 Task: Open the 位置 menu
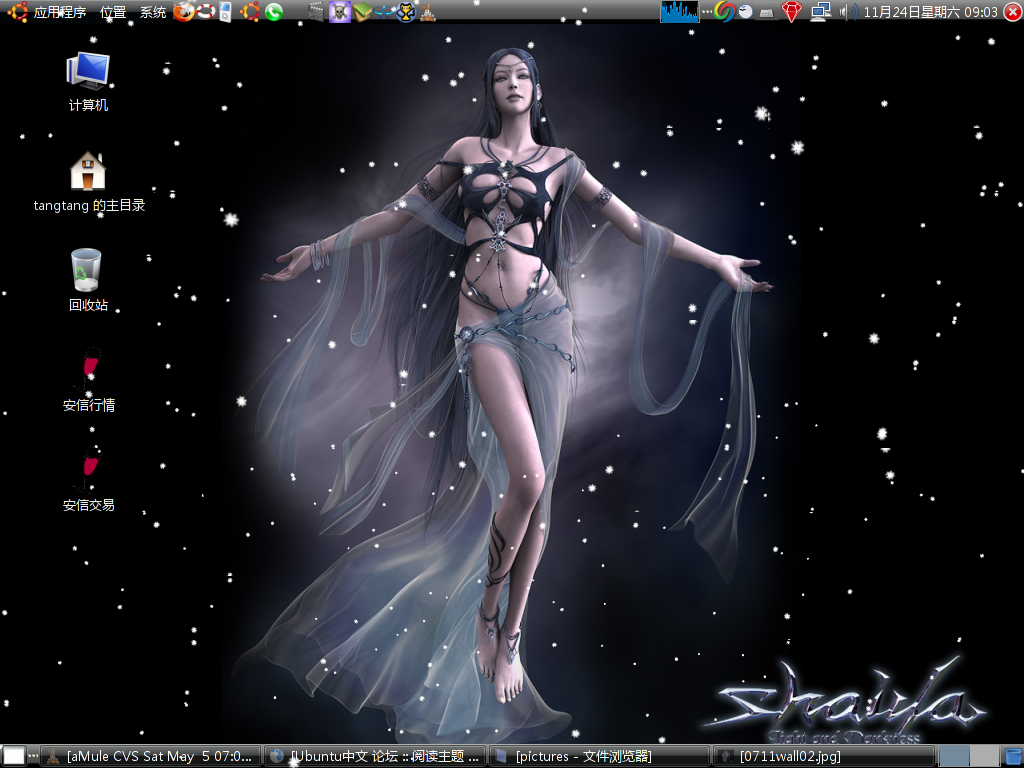coord(113,12)
